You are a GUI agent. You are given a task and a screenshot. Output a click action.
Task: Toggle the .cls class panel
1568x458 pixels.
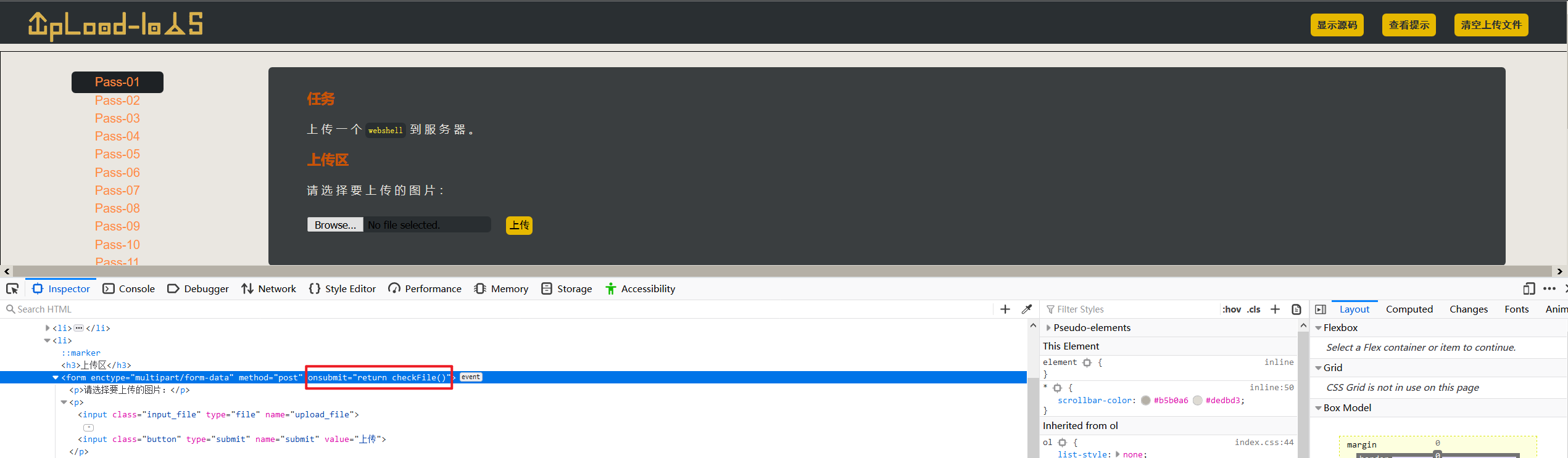1254,309
